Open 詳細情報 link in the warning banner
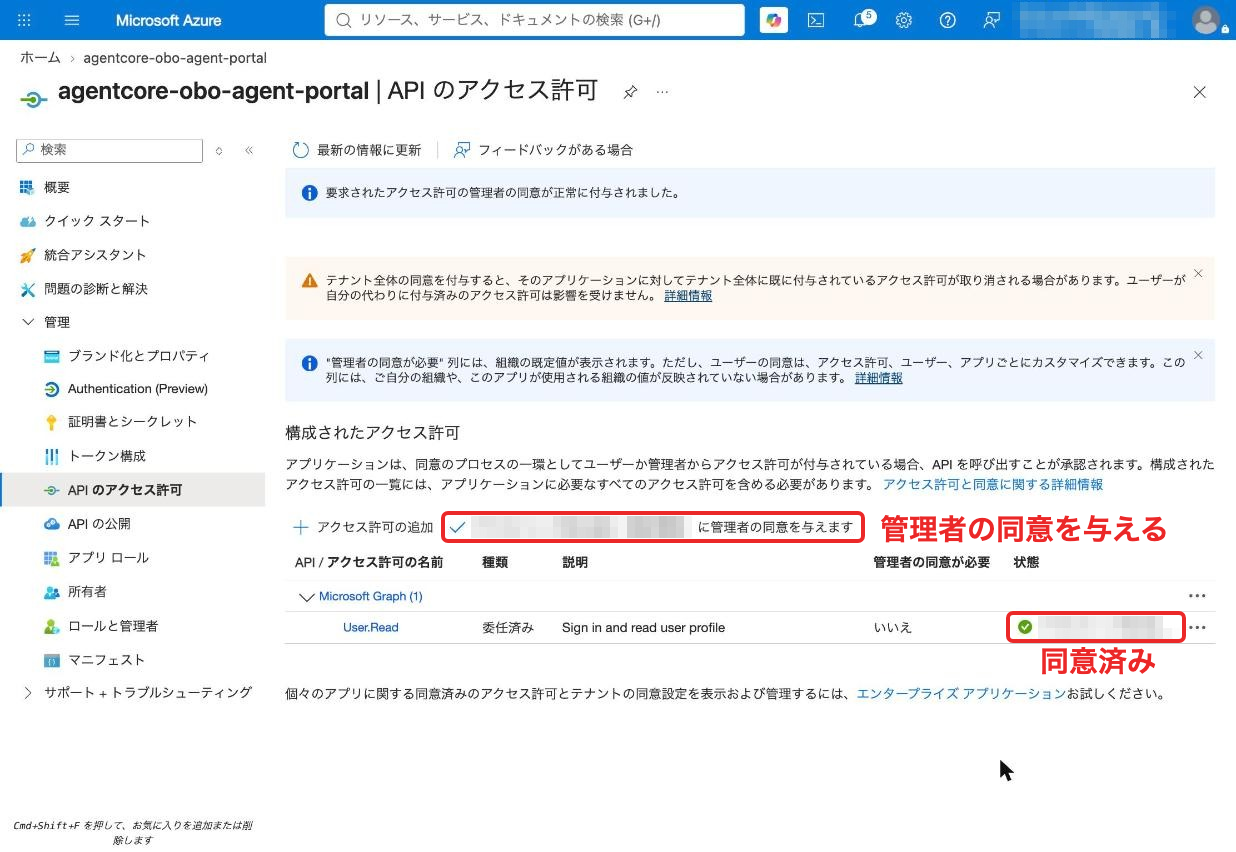 click(688, 296)
